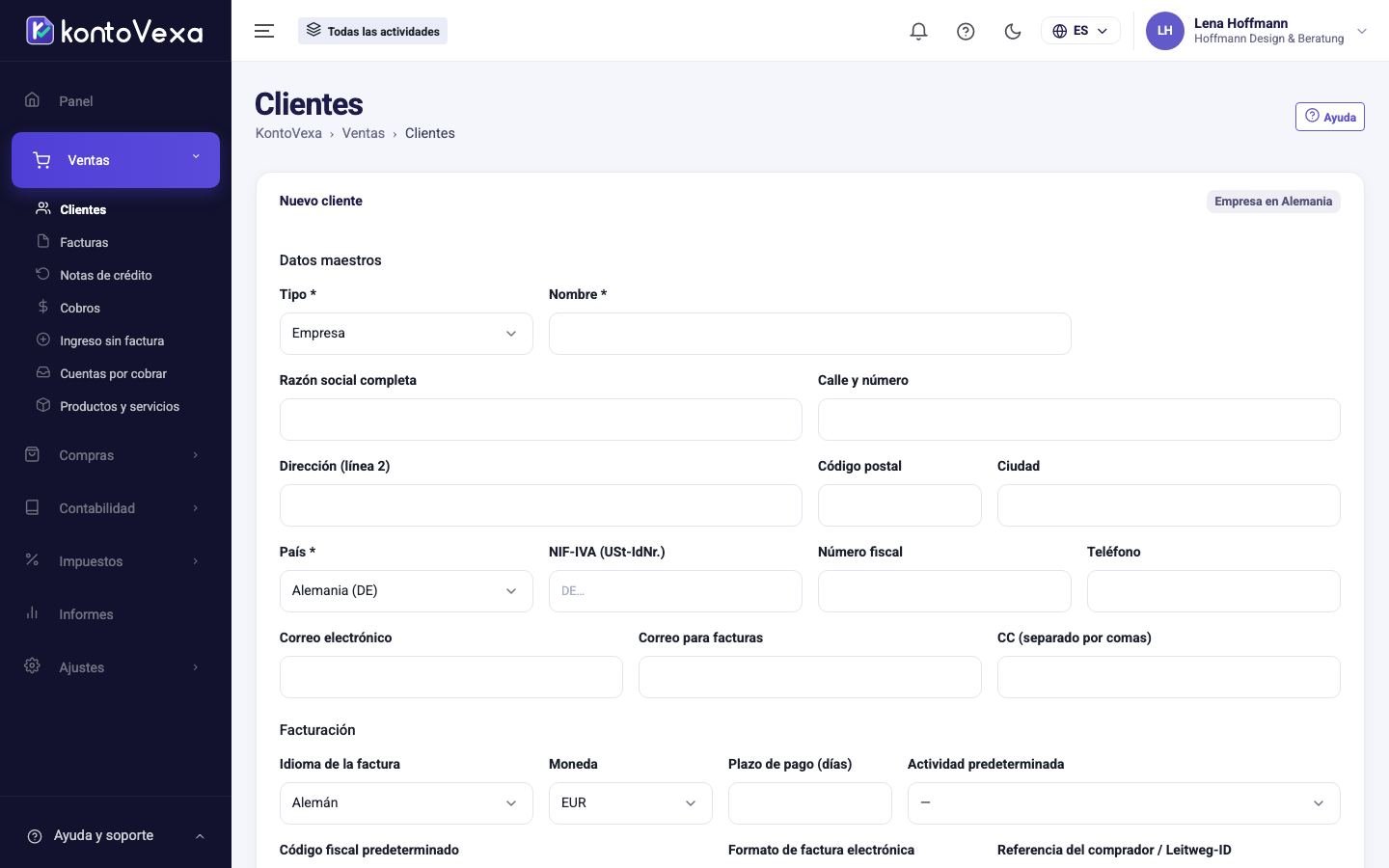Viewport: 1389px width, 868px height.
Task: Open the notifications bell
Action: (918, 31)
